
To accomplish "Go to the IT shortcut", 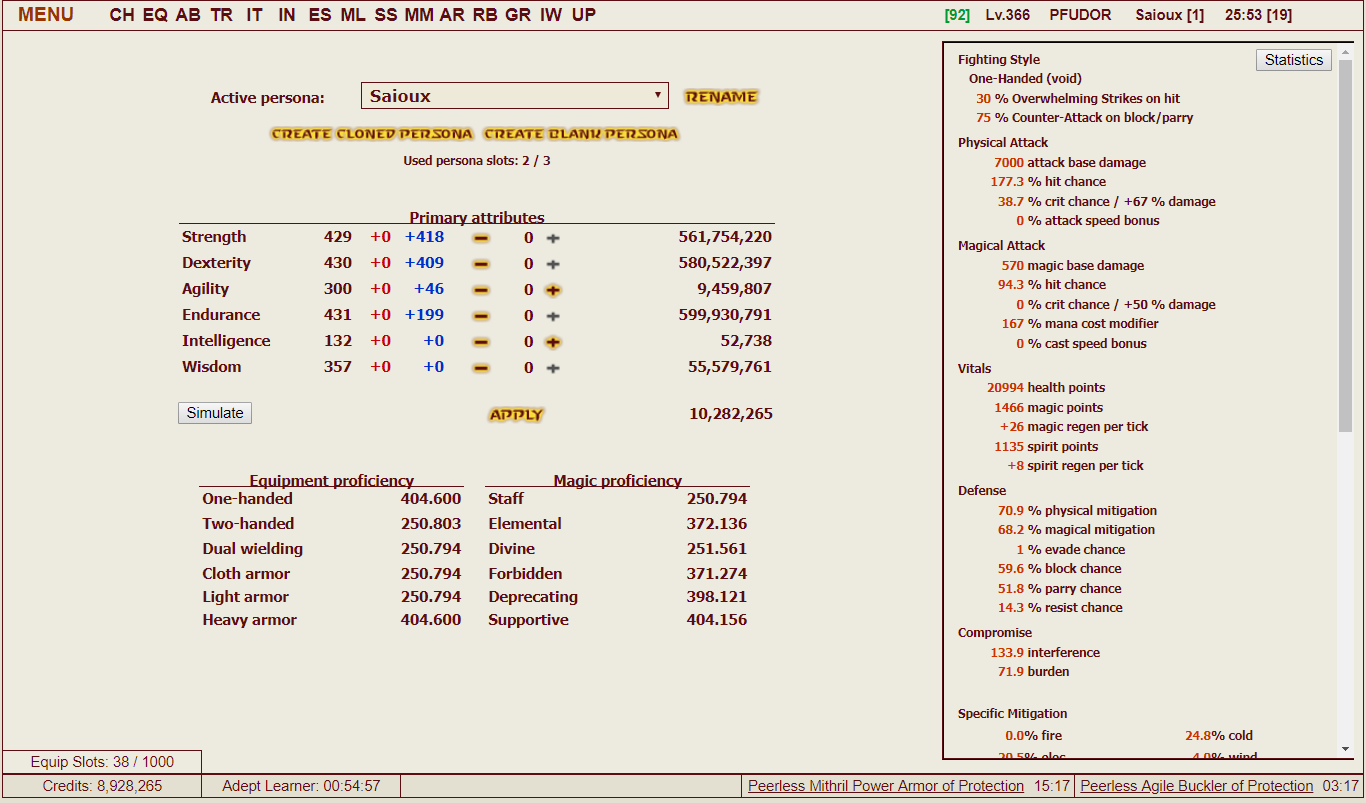I will point(254,15).
